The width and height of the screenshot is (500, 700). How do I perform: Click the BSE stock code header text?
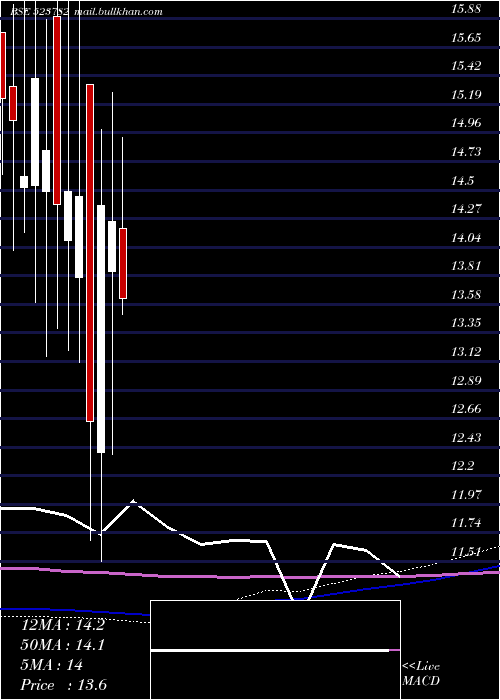39,12
